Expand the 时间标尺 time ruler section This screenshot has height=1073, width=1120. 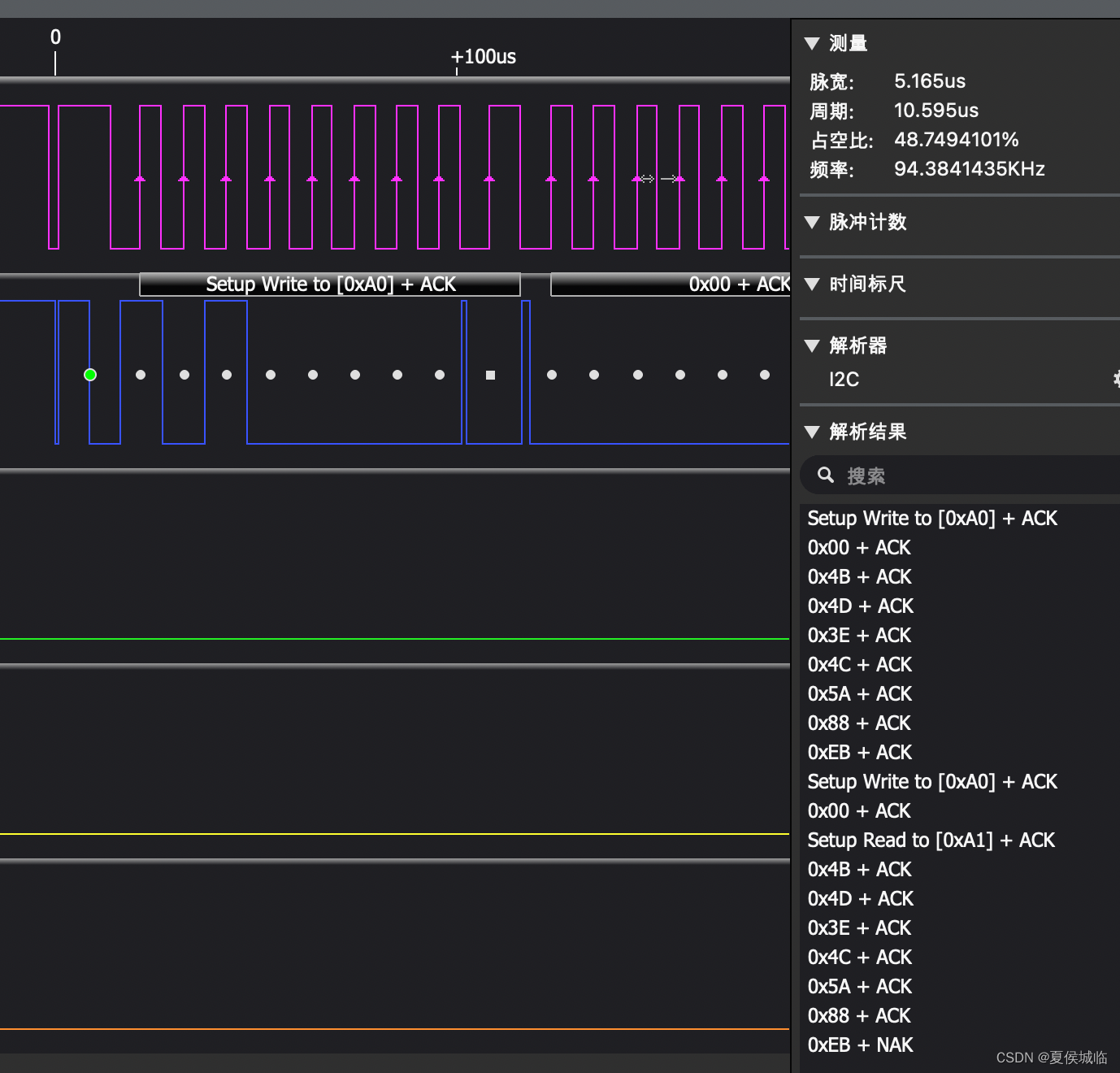pyautogui.click(x=811, y=284)
